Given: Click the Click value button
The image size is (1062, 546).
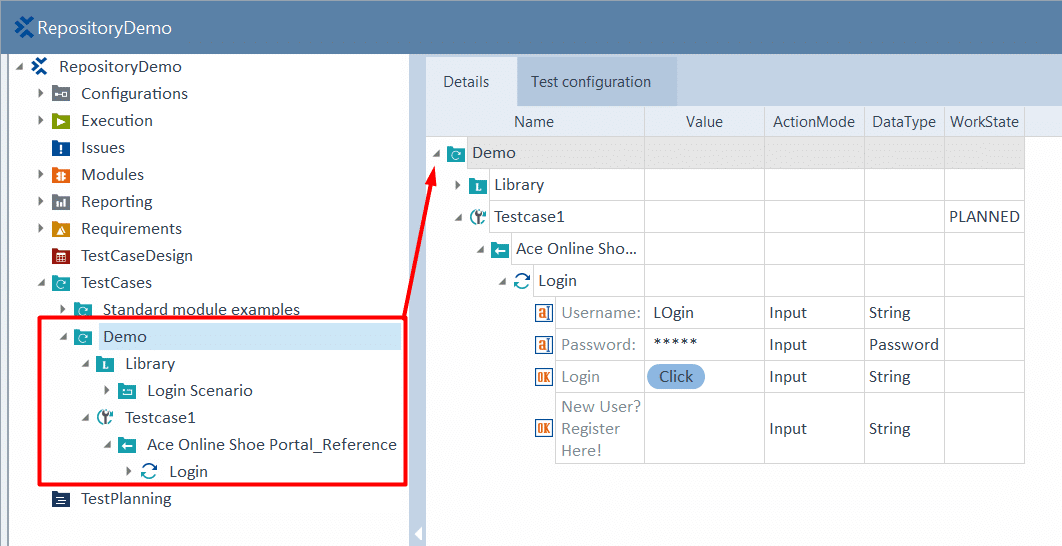Looking at the screenshot, I should (676, 377).
